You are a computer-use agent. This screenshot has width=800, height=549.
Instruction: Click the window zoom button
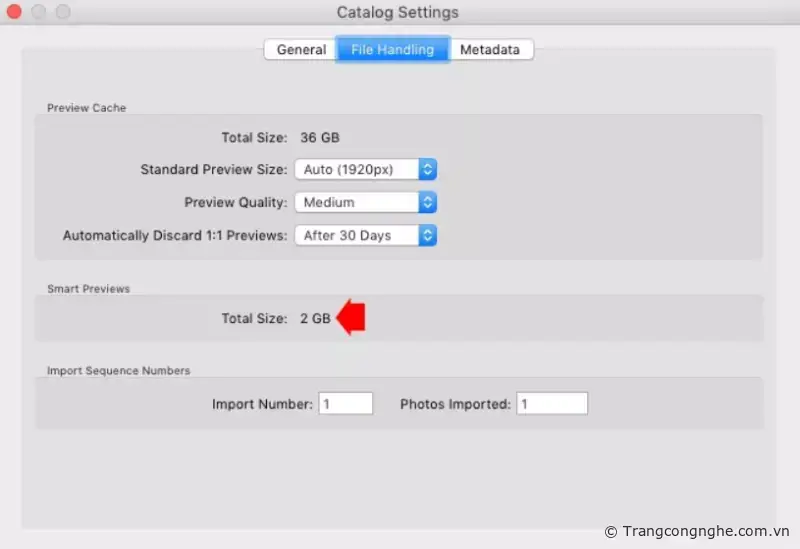[63, 13]
